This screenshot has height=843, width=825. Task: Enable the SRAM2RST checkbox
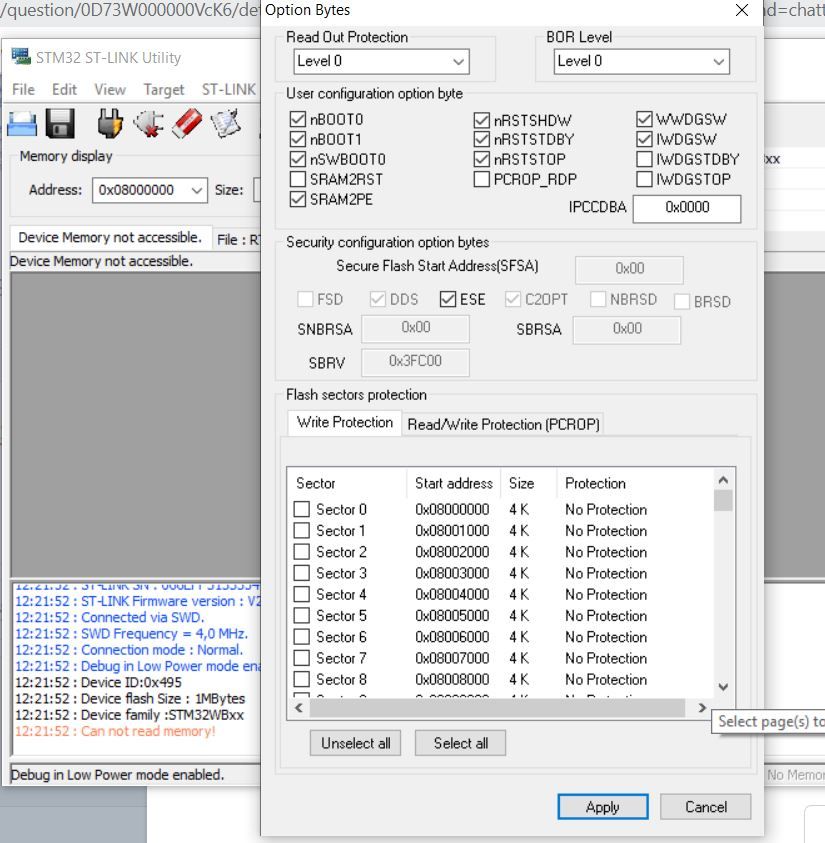point(297,179)
